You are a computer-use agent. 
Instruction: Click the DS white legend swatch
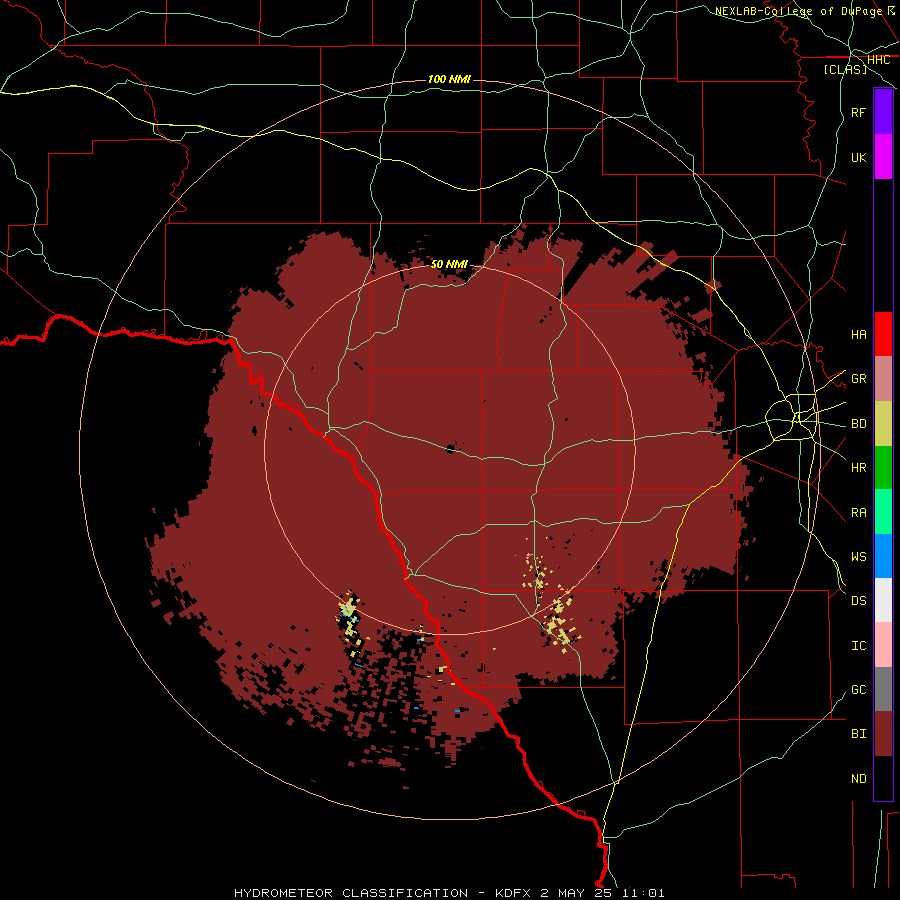883,600
